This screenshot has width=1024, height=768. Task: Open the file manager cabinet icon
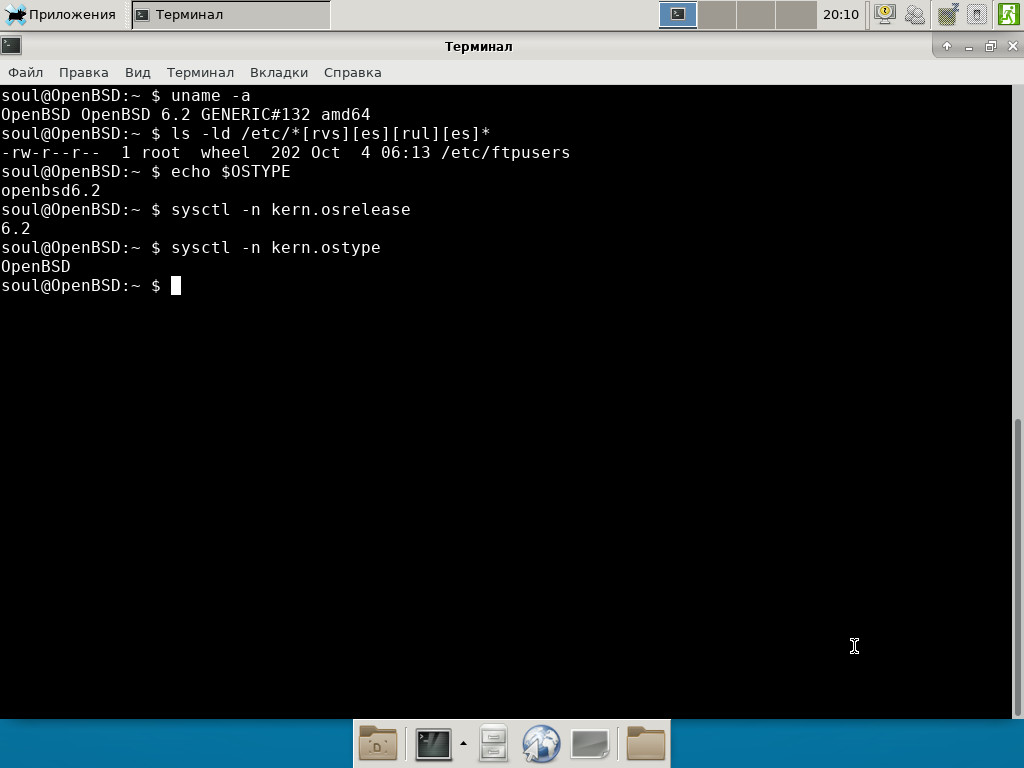coord(493,743)
